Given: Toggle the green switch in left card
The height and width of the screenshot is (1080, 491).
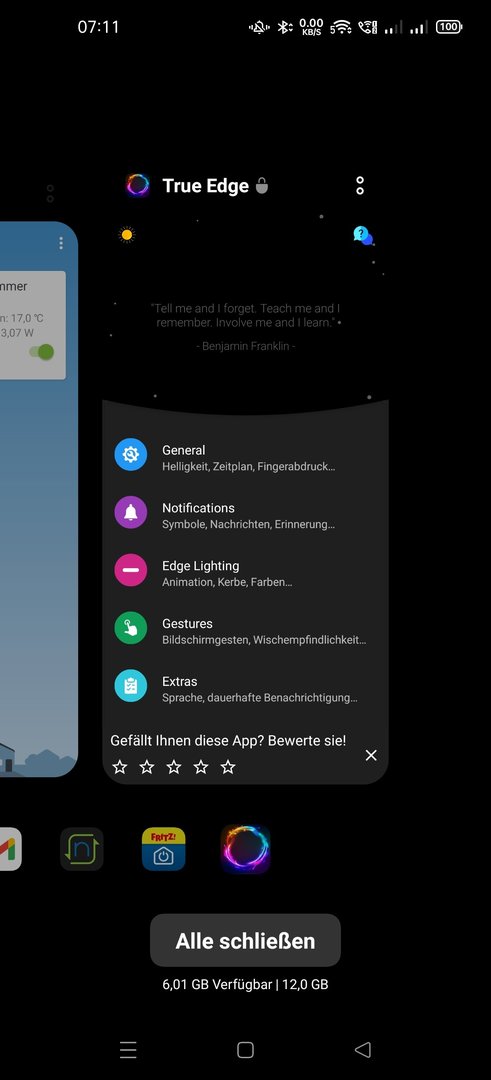Looking at the screenshot, I should click(41, 352).
